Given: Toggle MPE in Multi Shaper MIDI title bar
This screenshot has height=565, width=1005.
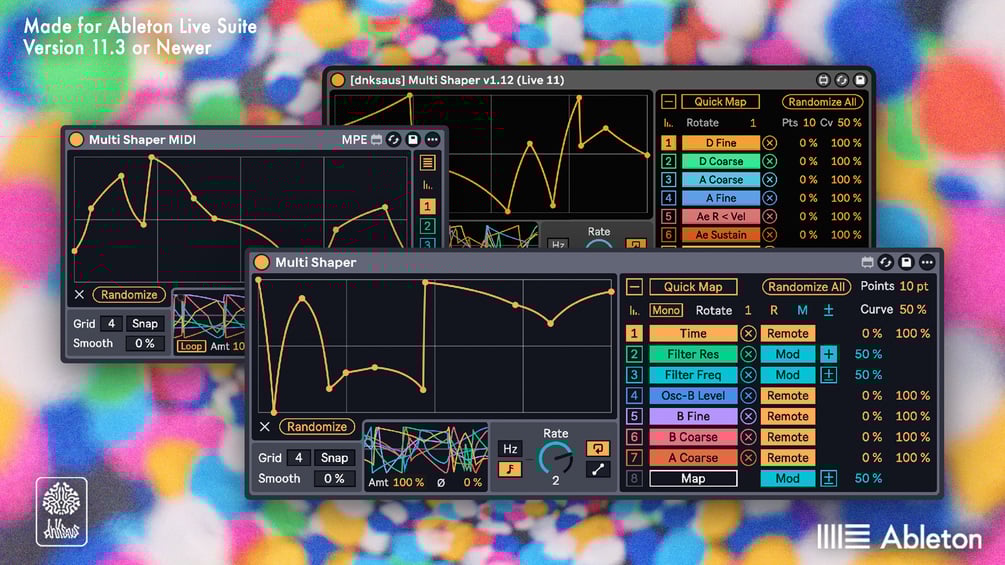Looking at the screenshot, I should click(354, 140).
